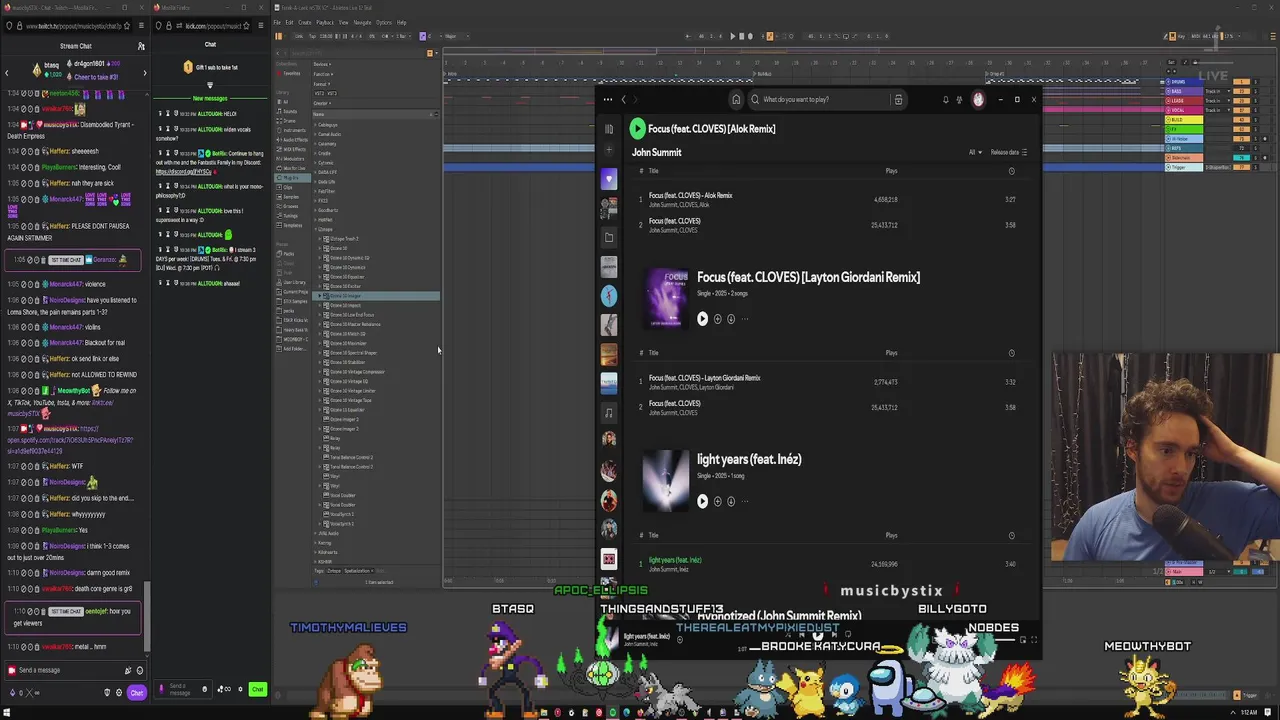Click Ableton Arrangement Record button
The image size is (1280, 720).
click(750, 36)
